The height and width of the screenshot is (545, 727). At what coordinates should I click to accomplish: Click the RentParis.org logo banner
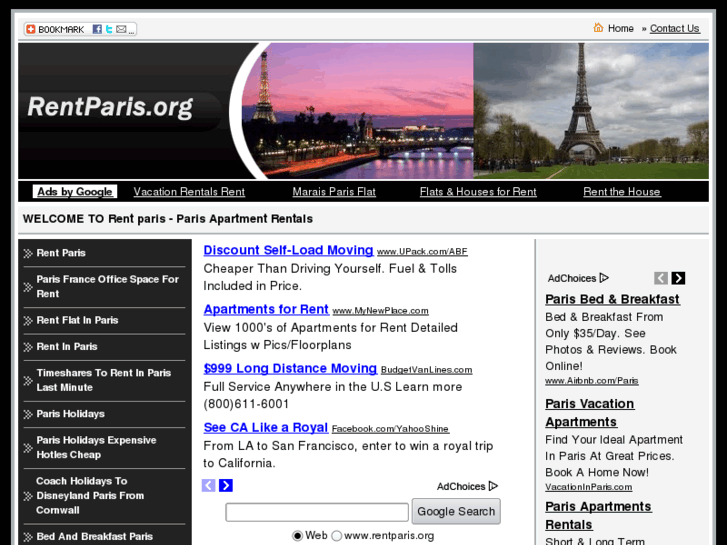pos(110,107)
